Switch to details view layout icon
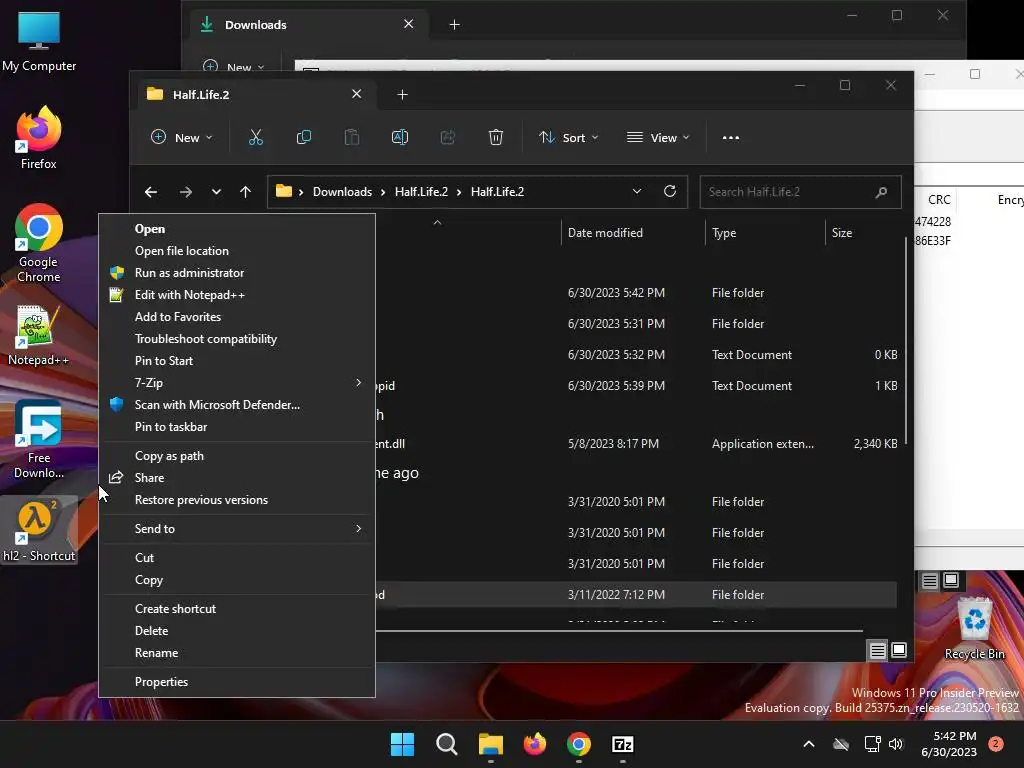The image size is (1024, 768). 877,650
